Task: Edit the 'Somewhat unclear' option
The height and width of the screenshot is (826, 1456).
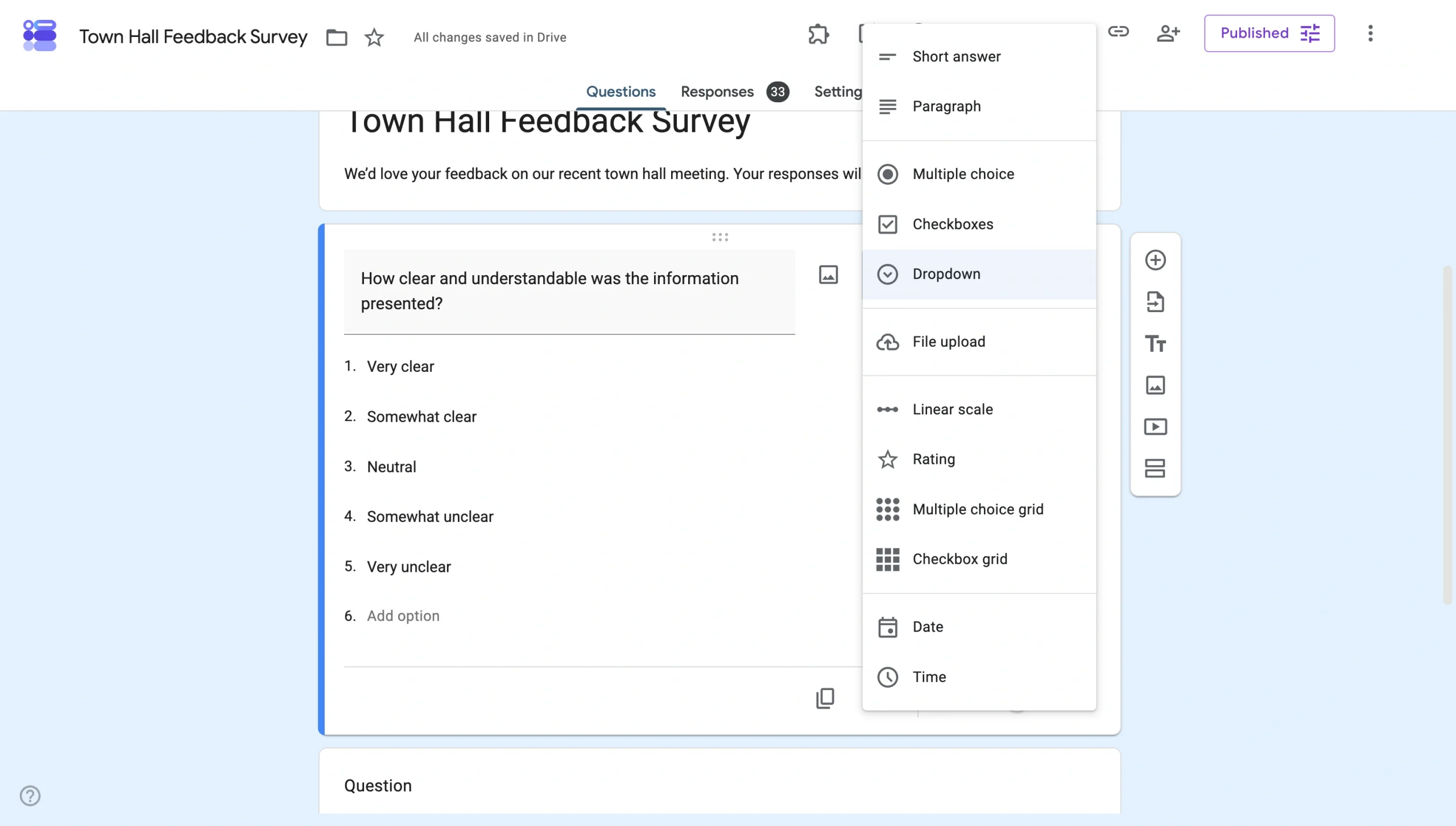Action: click(x=430, y=517)
